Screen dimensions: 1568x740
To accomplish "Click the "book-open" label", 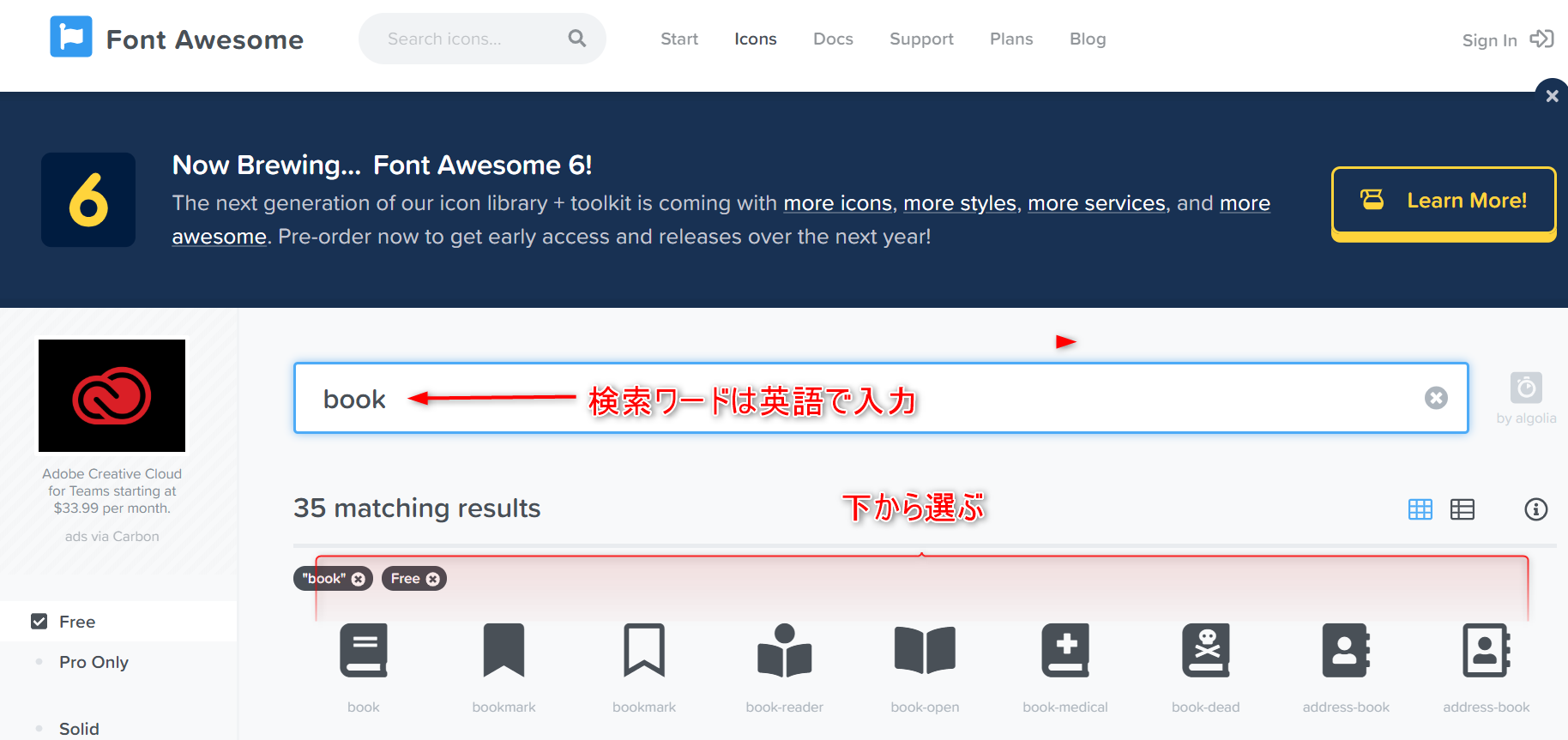I will point(925,707).
